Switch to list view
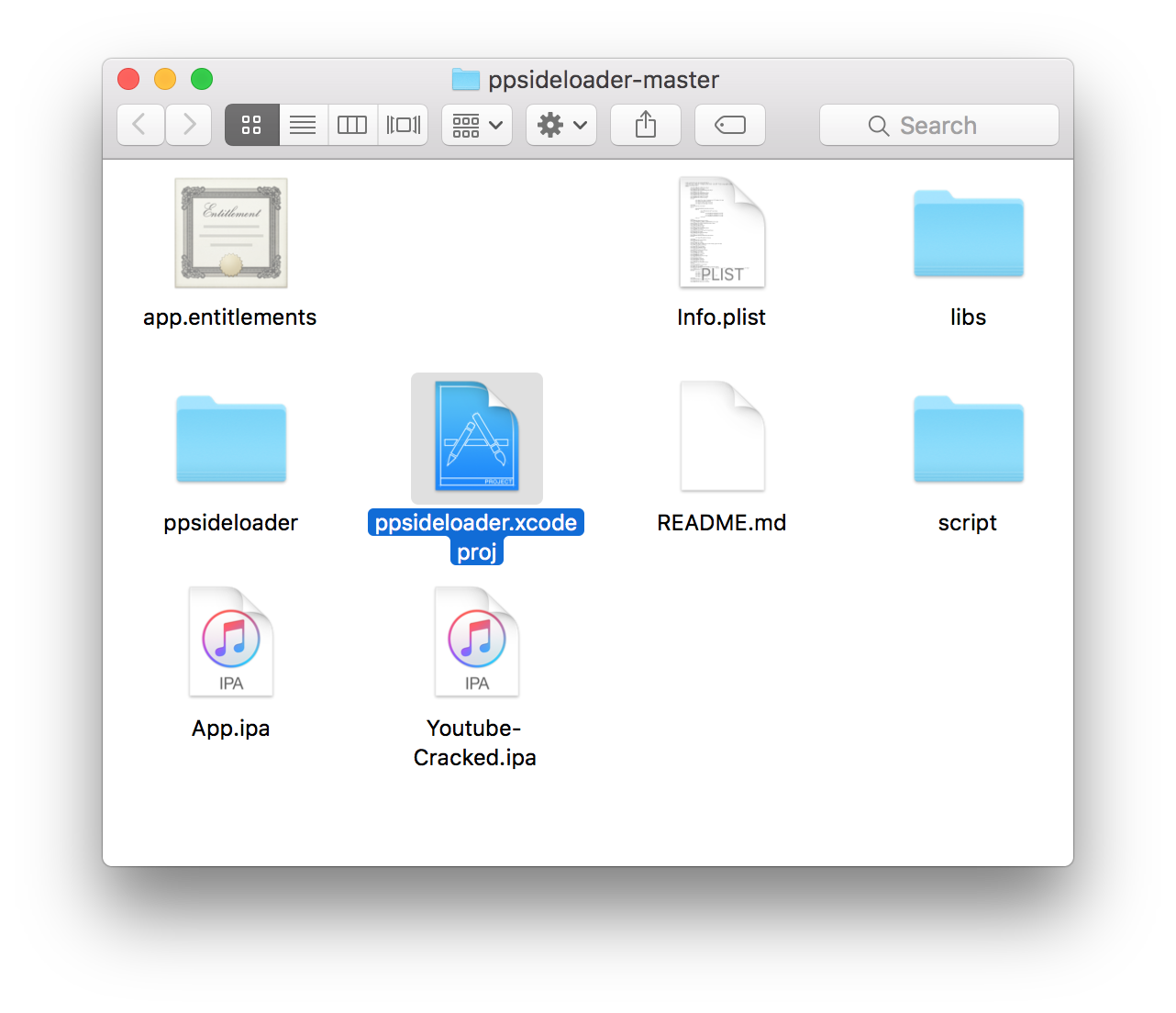Image resolution: width=1176 pixels, height=1013 pixels. 303,125
